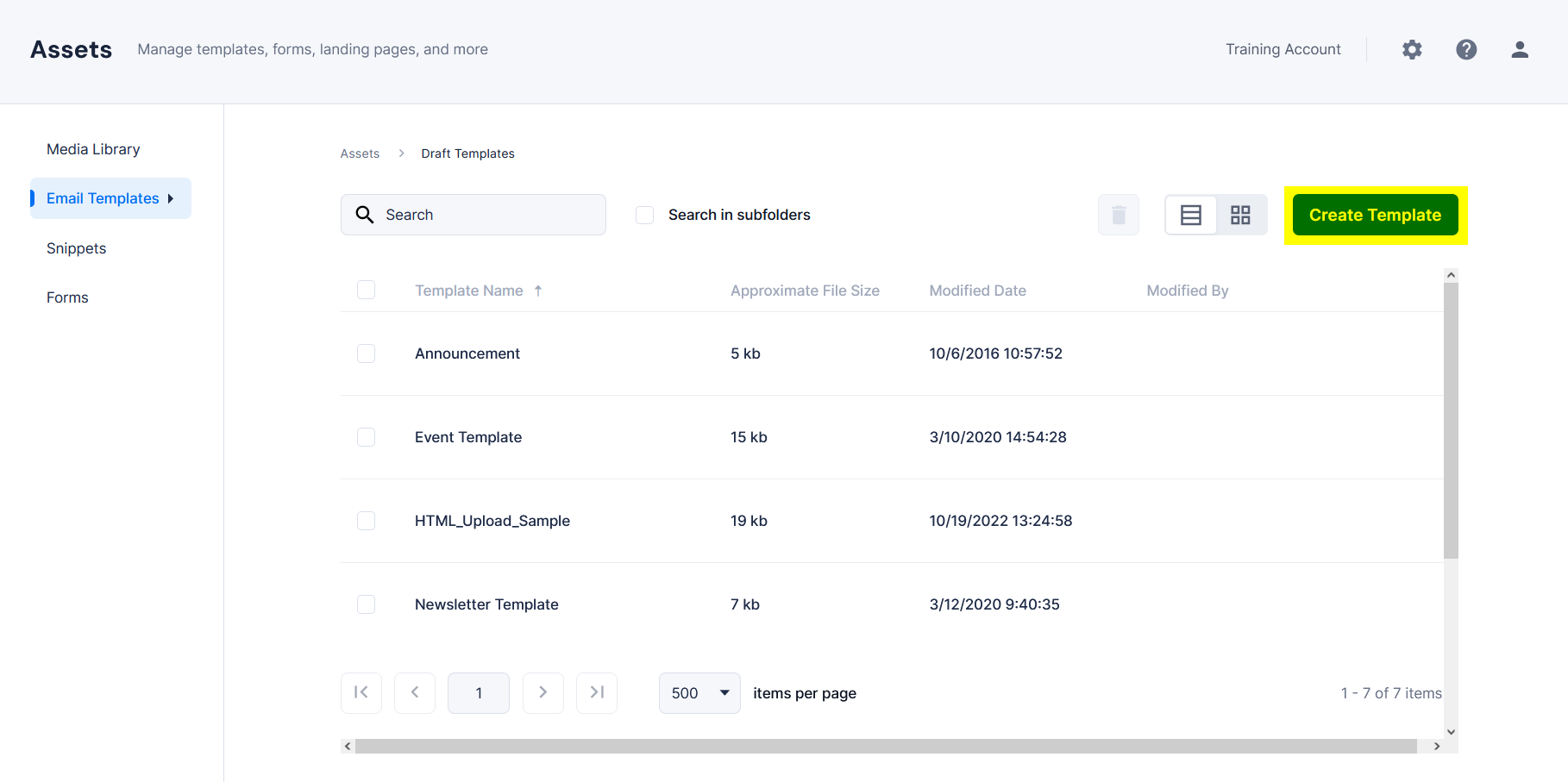The image size is (1568, 782).
Task: Click the horizontal scrollbar right arrow
Action: coord(1437,746)
